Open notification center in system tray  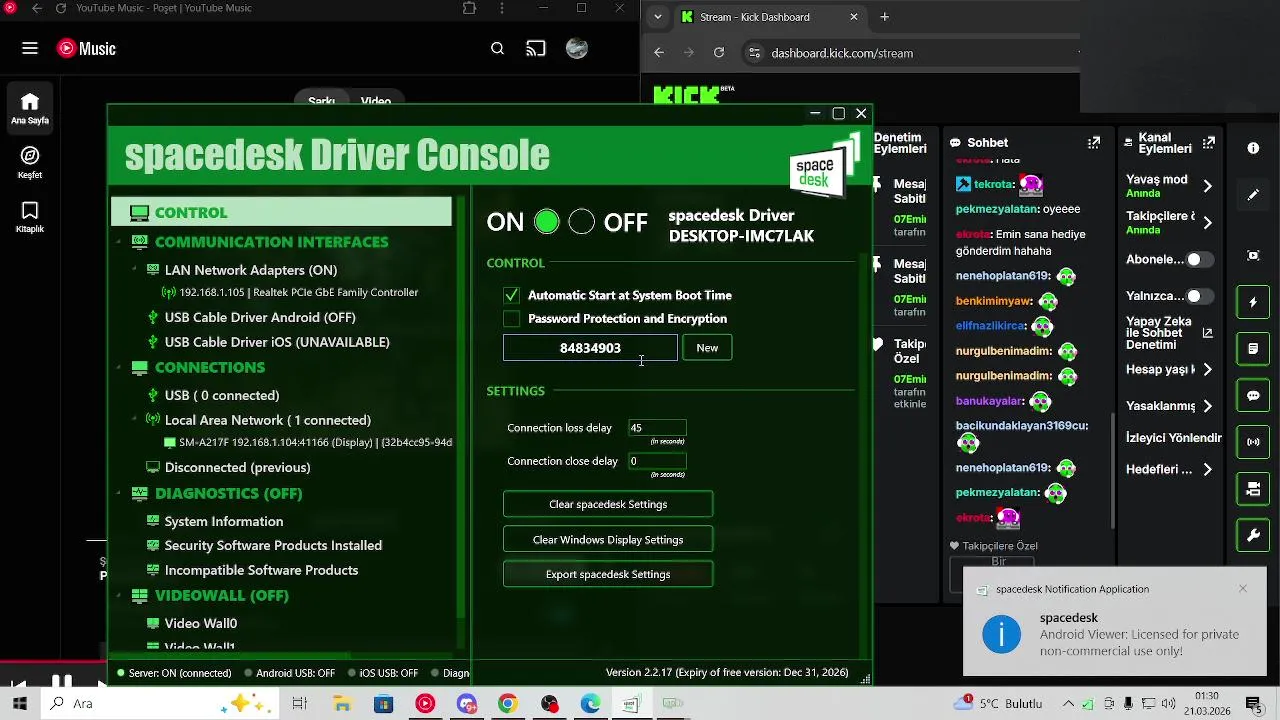click(x=1253, y=704)
